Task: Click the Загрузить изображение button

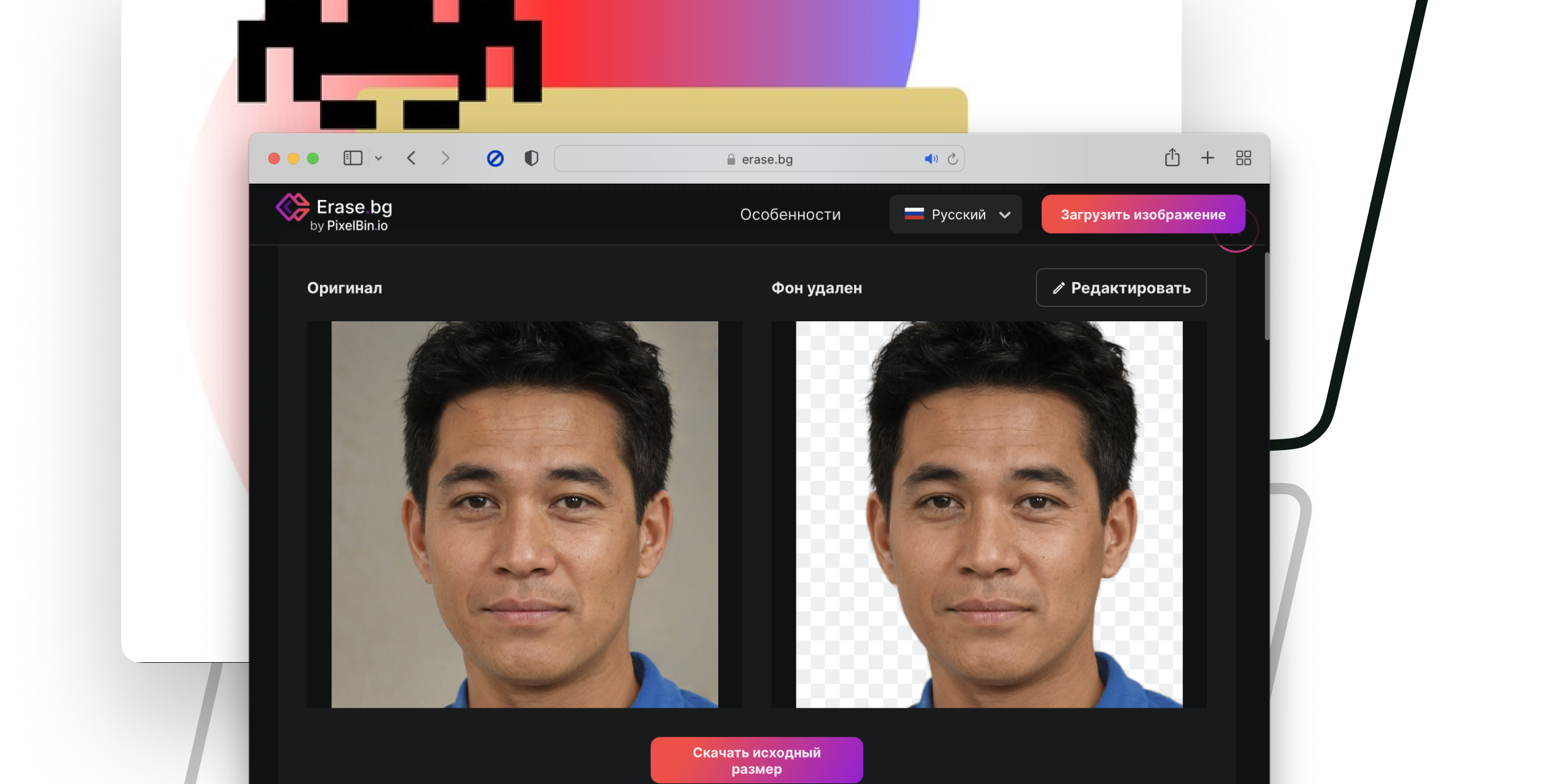Action: (1143, 215)
